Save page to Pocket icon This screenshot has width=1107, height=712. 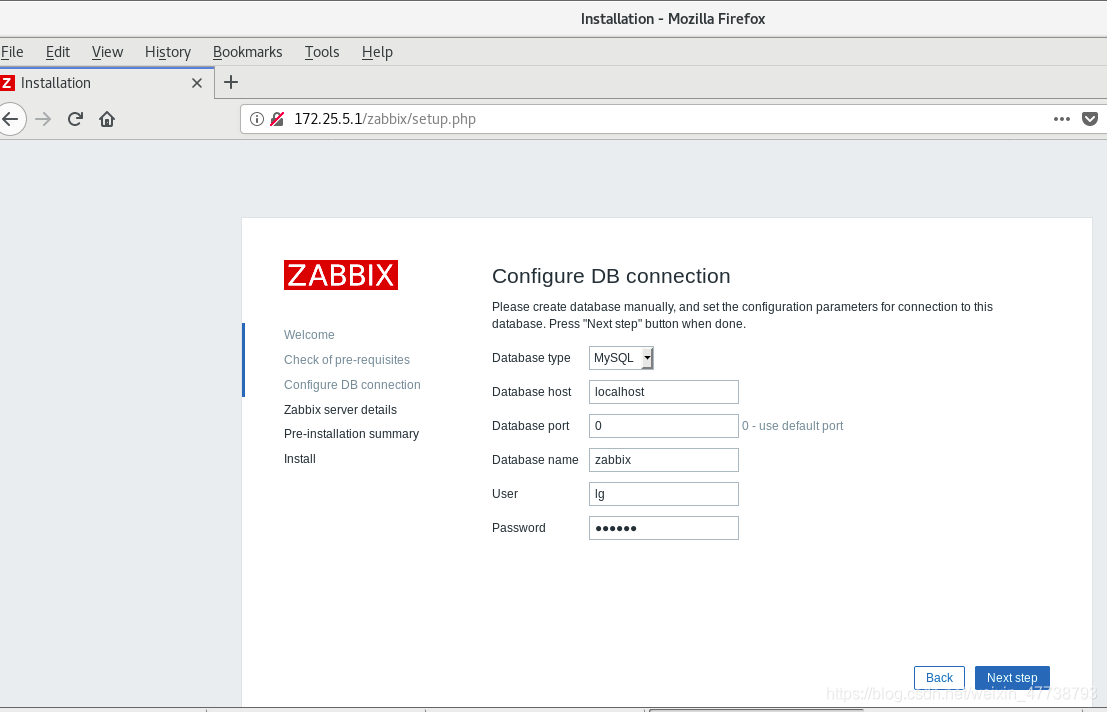tap(1090, 119)
